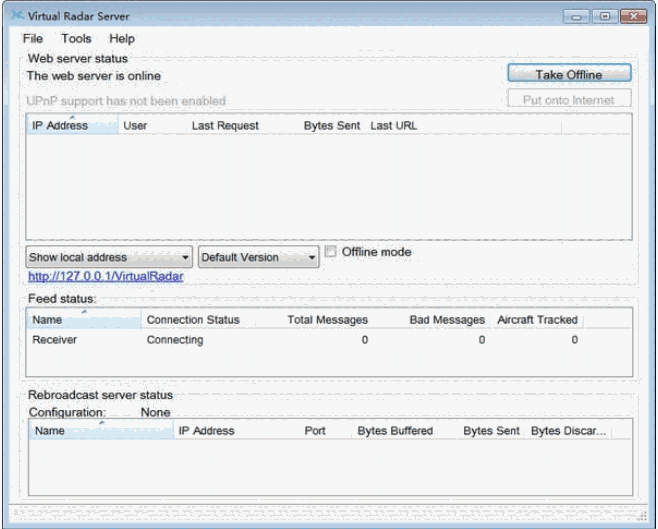Open the File menu

point(33,39)
